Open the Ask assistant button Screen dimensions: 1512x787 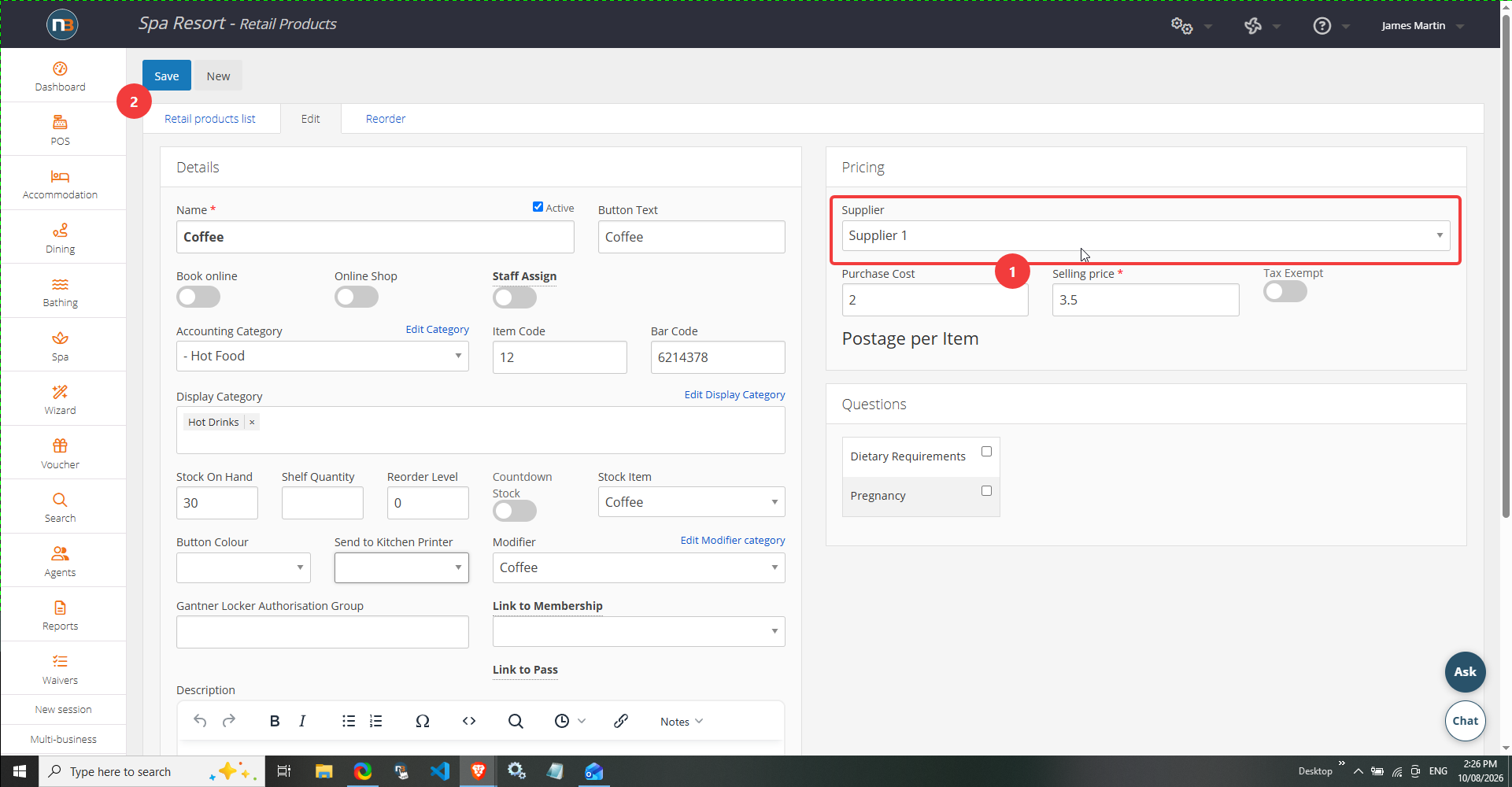pyautogui.click(x=1466, y=672)
